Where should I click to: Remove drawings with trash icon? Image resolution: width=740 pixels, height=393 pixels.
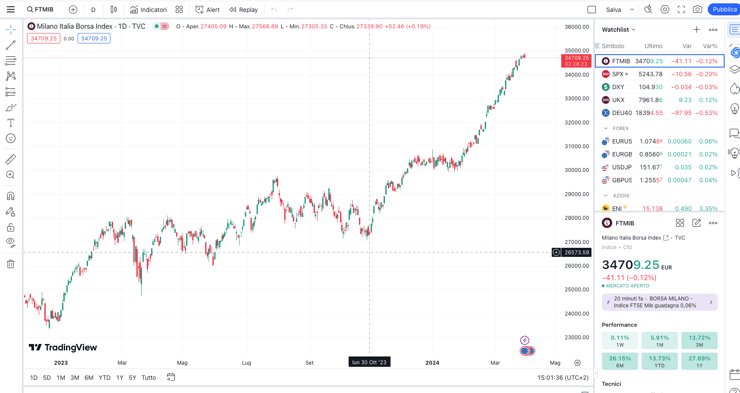(x=10, y=264)
